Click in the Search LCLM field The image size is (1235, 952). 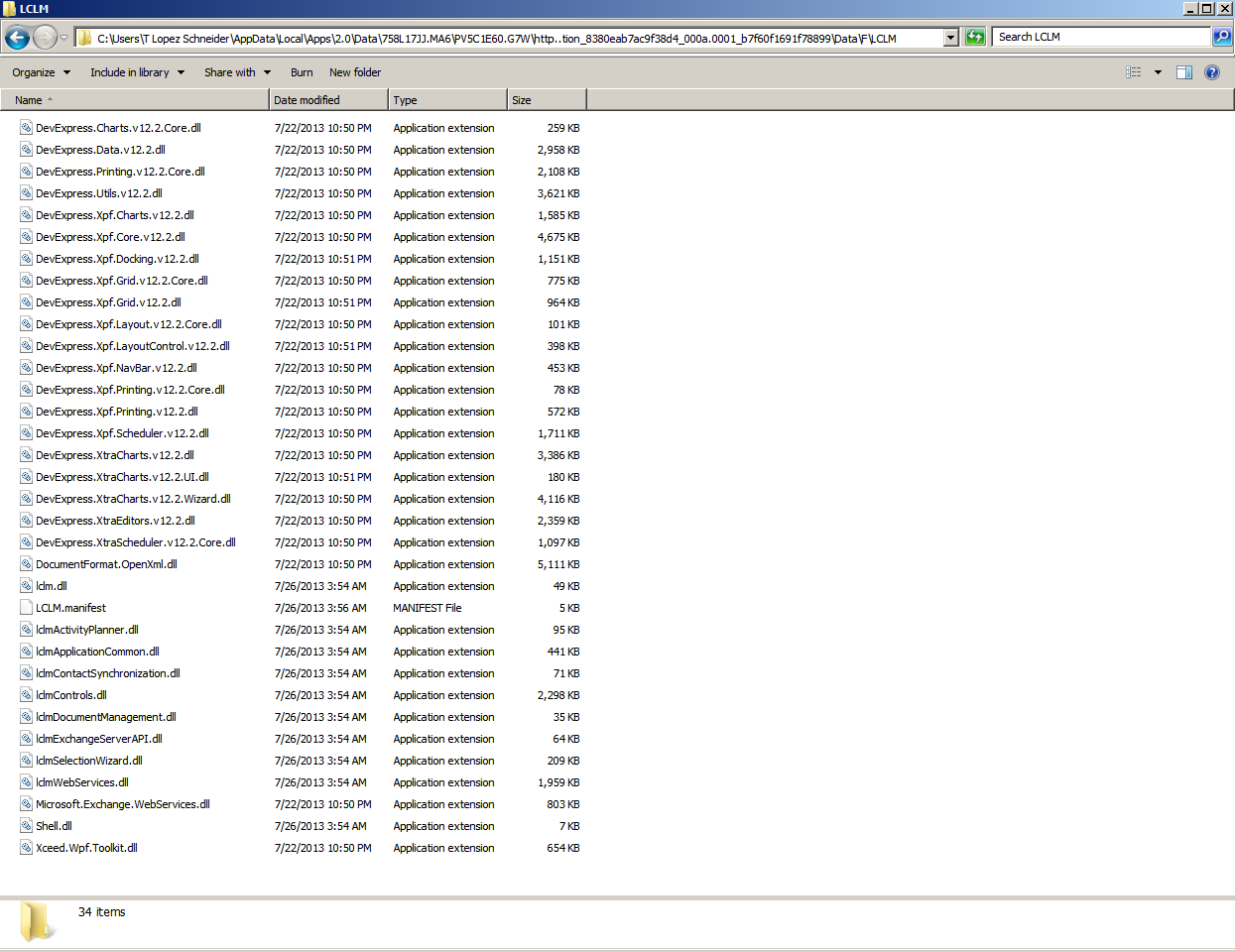[x=1101, y=37]
